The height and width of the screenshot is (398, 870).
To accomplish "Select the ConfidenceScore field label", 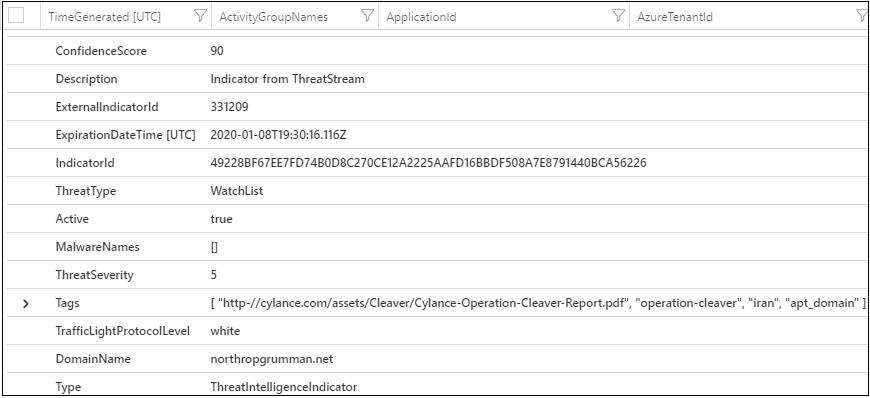I will pyautogui.click(x=101, y=51).
